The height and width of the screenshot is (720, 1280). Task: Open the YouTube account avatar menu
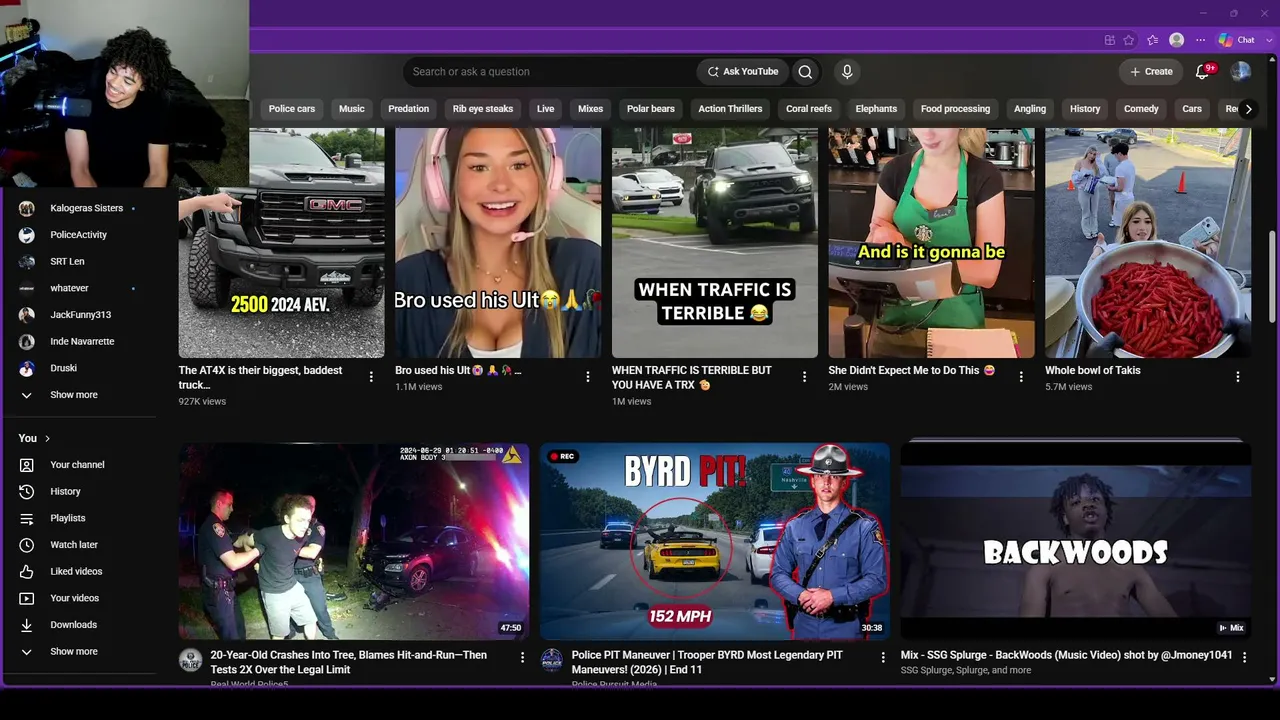pos(1240,72)
